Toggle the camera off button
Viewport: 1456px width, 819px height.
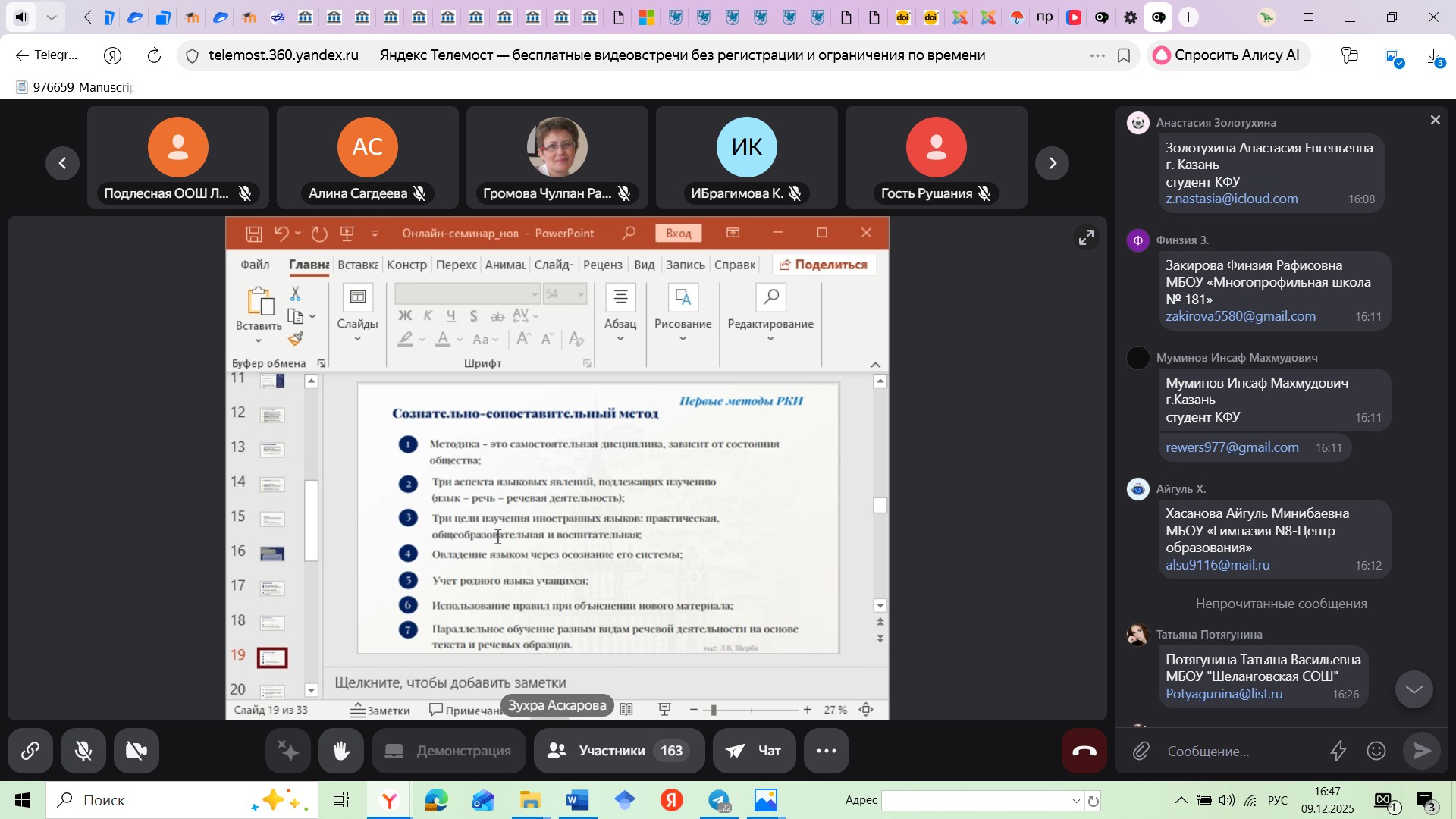click(136, 752)
